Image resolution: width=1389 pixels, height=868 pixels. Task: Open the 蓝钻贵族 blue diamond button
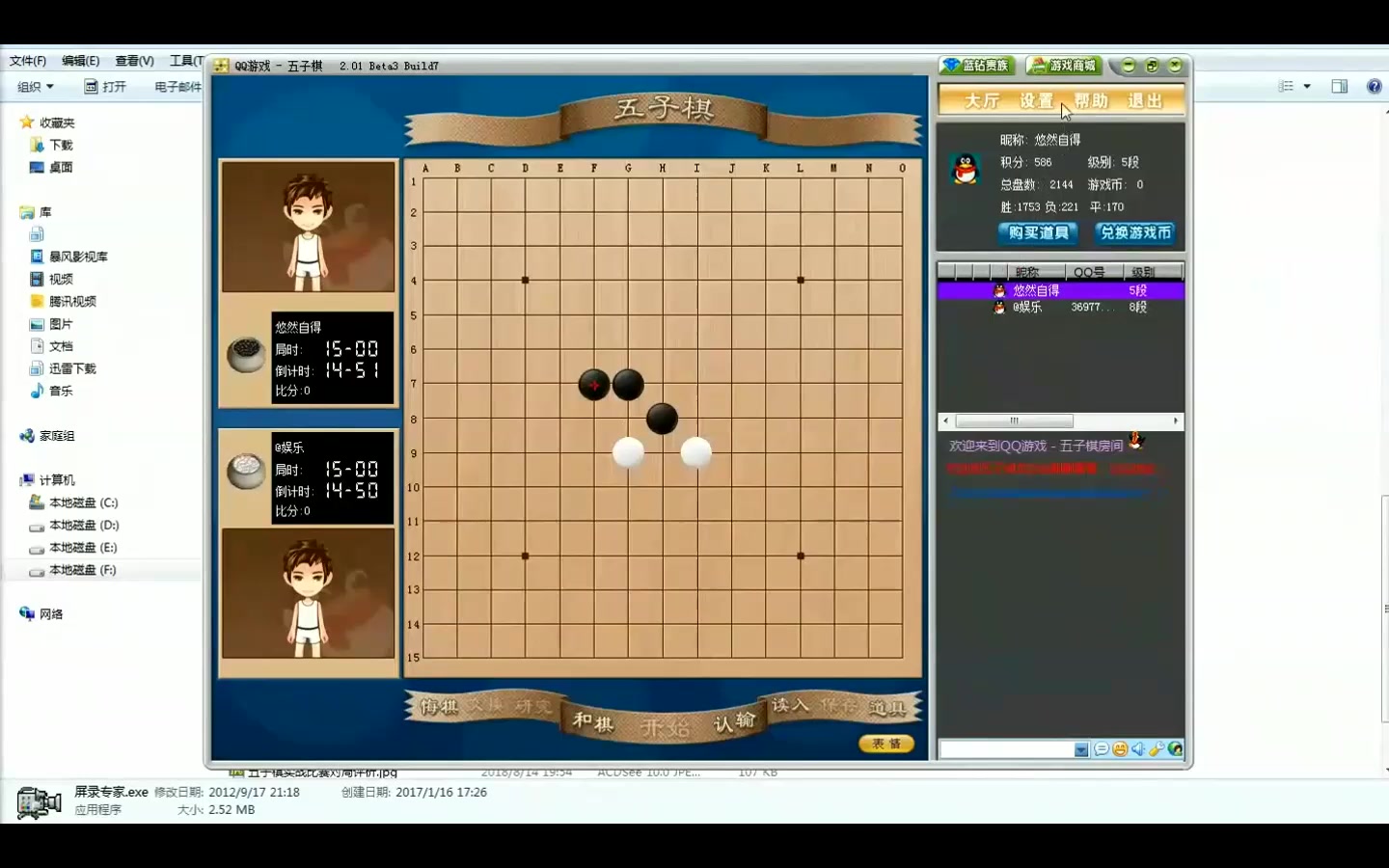(x=978, y=66)
